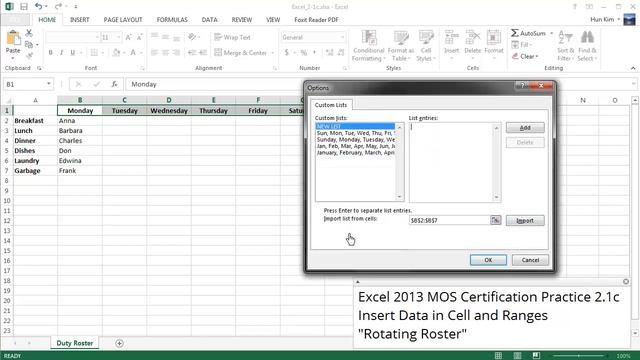The width and height of the screenshot is (640, 360).
Task: Click Merge & Center button
Action: 241,53
